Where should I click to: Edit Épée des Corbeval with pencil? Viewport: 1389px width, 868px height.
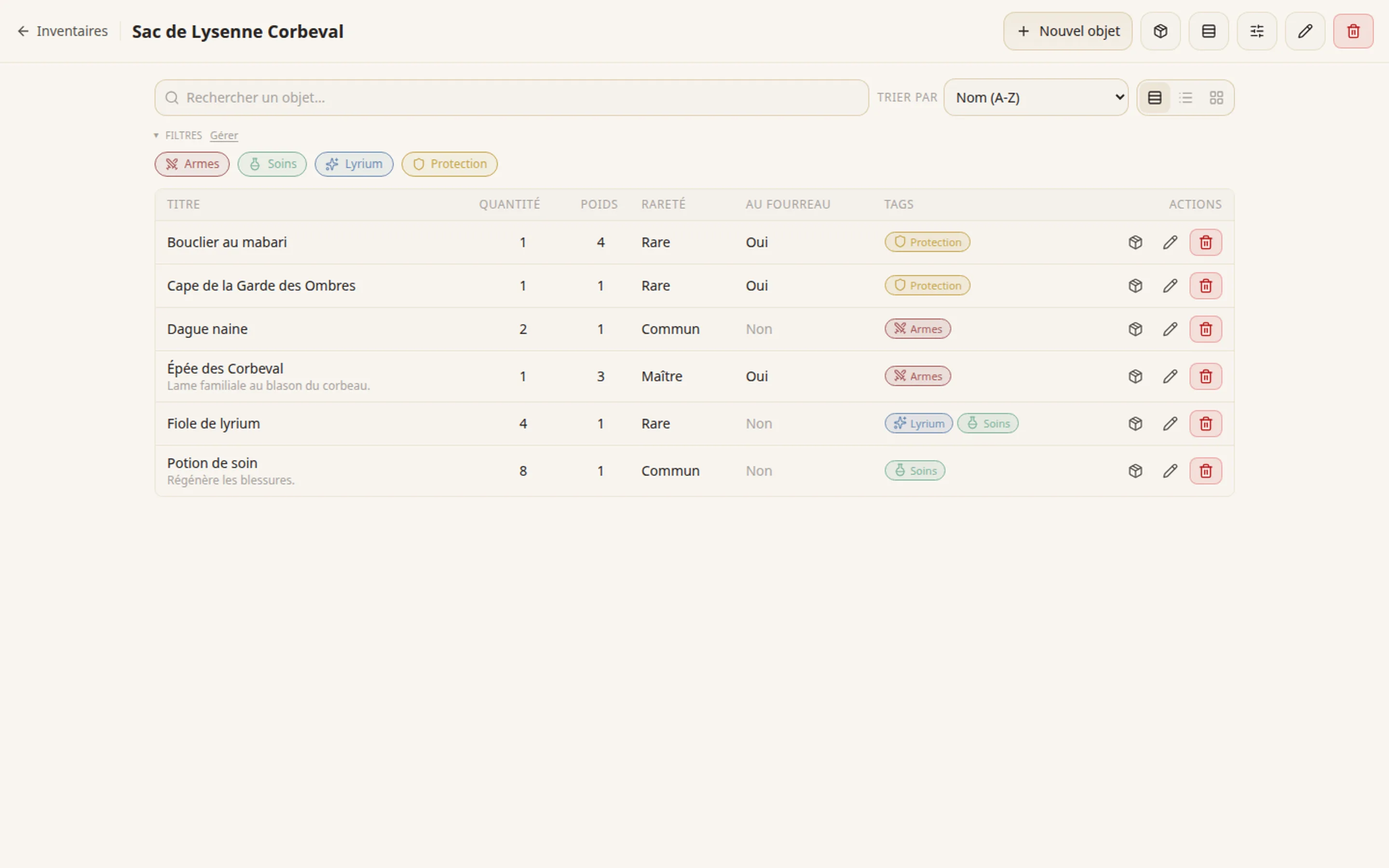pos(1170,377)
